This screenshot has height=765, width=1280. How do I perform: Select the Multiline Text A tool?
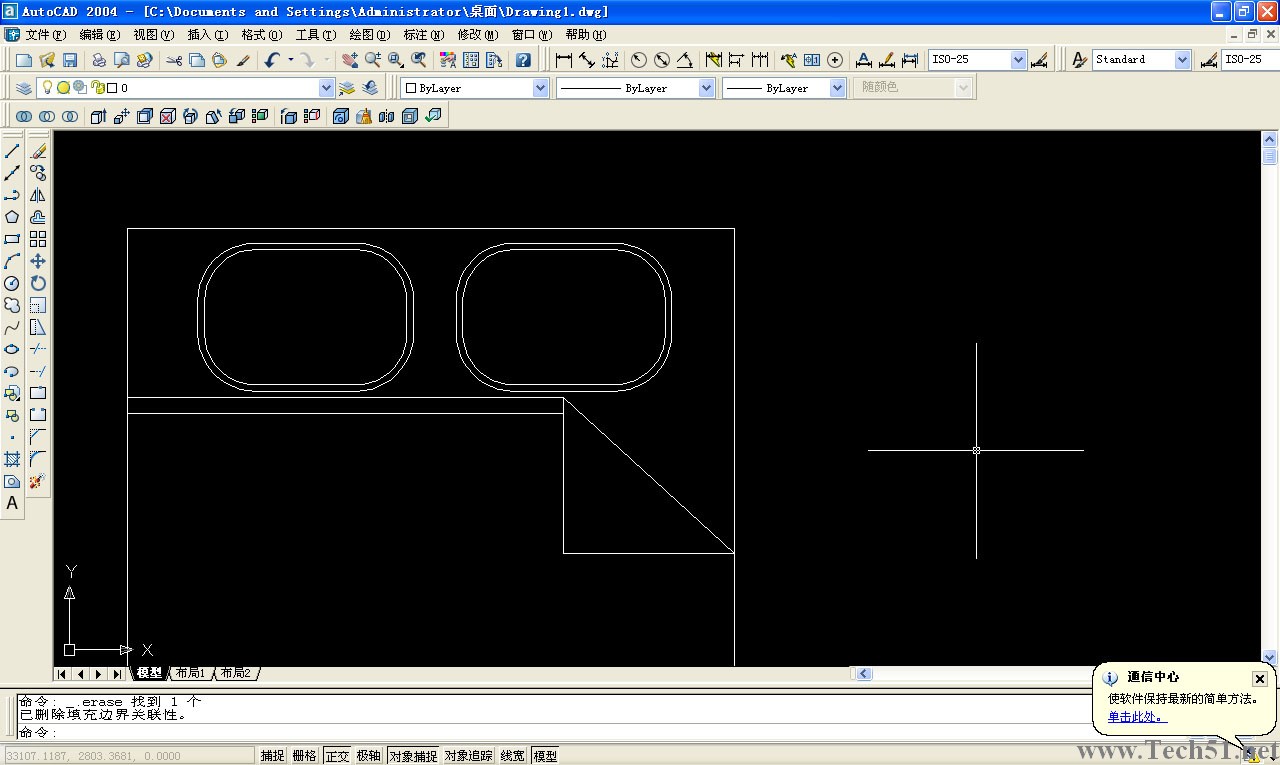tap(12, 503)
